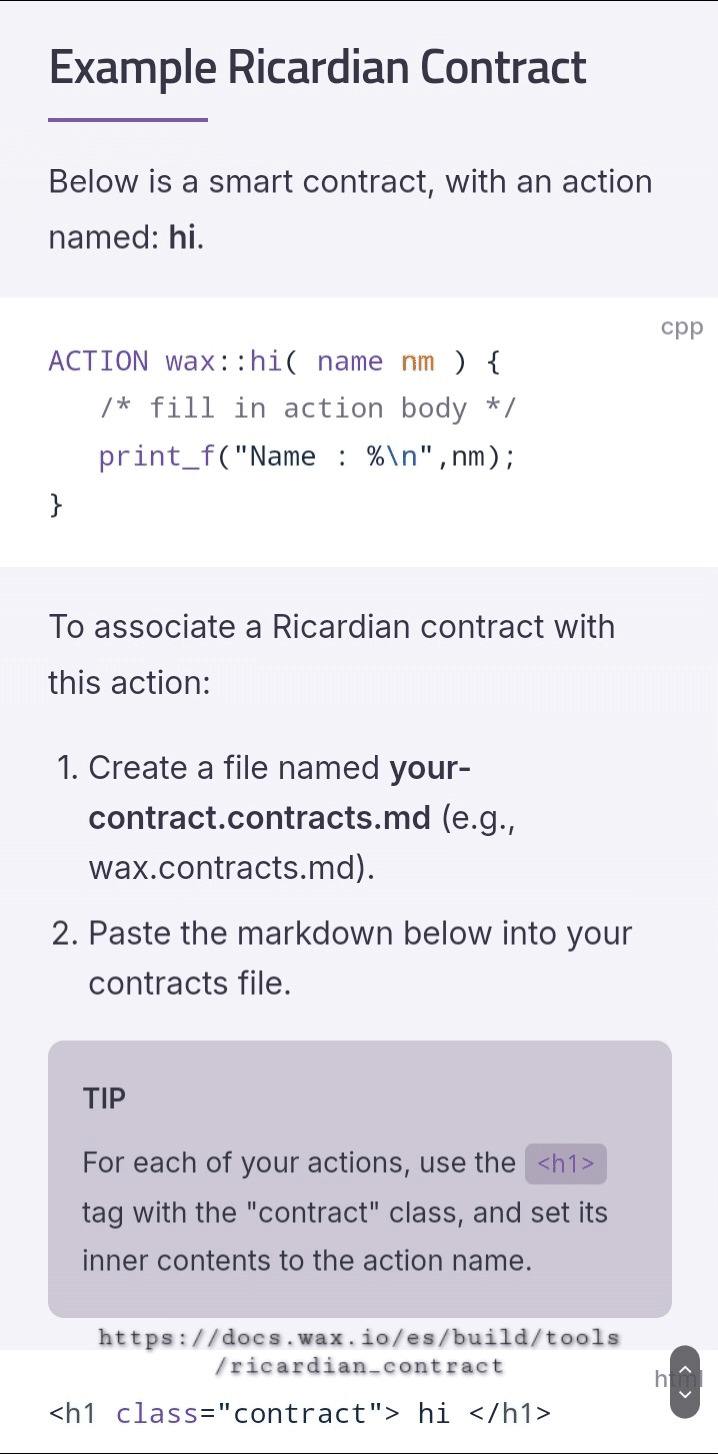Viewport: 718px width, 1454px height.
Task: Click the purple underline below heading
Action: (128, 120)
